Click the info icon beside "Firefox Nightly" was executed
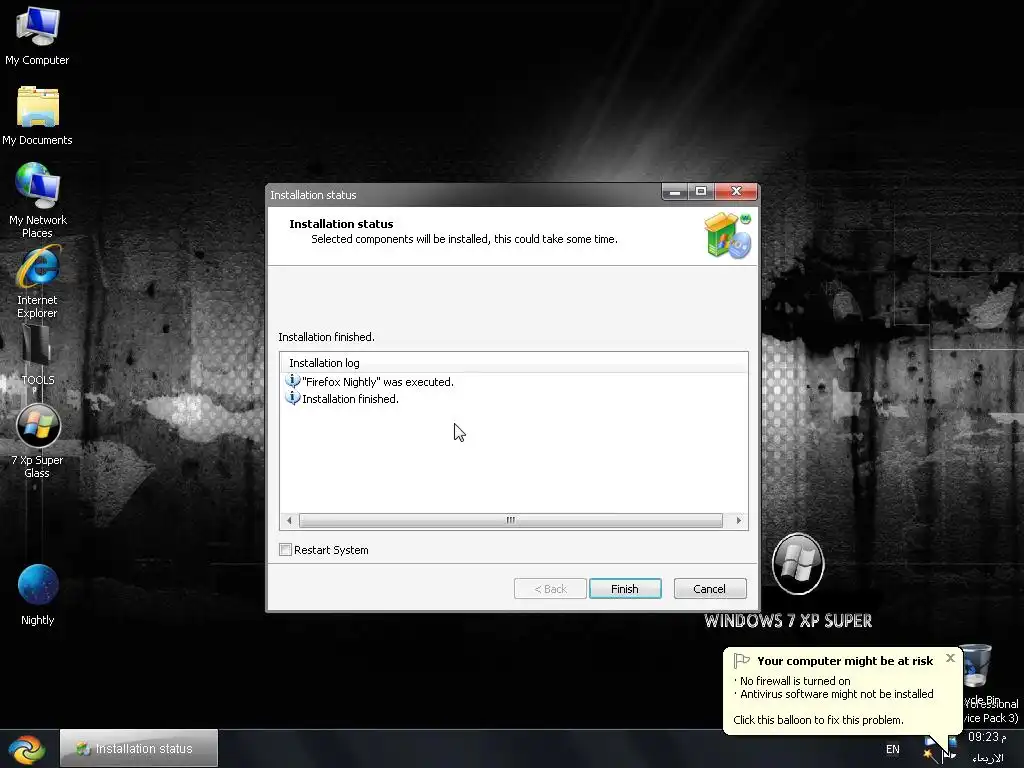Viewport: 1024px width, 768px height. pyautogui.click(x=293, y=381)
